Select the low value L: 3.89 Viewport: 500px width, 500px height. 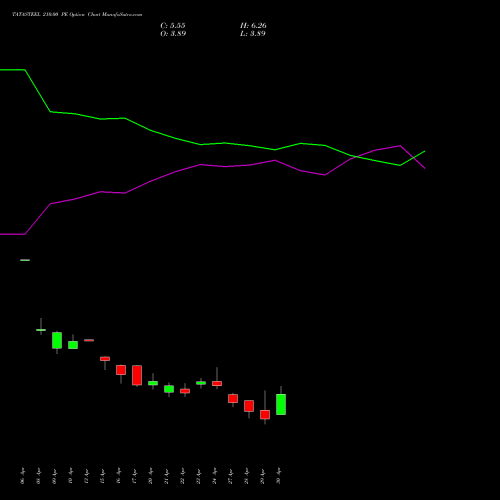(x=253, y=33)
